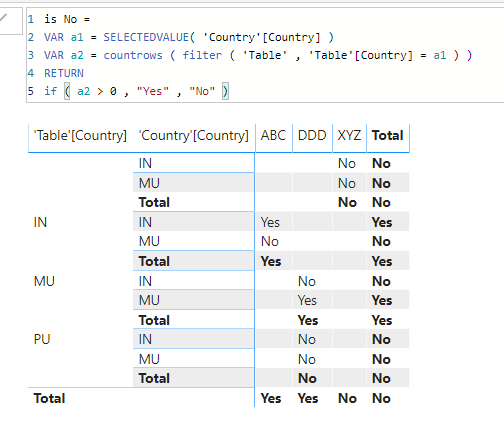Click 'Table'[Country] reference inside the filter expression
This screenshot has height=427, width=504.
(360, 55)
